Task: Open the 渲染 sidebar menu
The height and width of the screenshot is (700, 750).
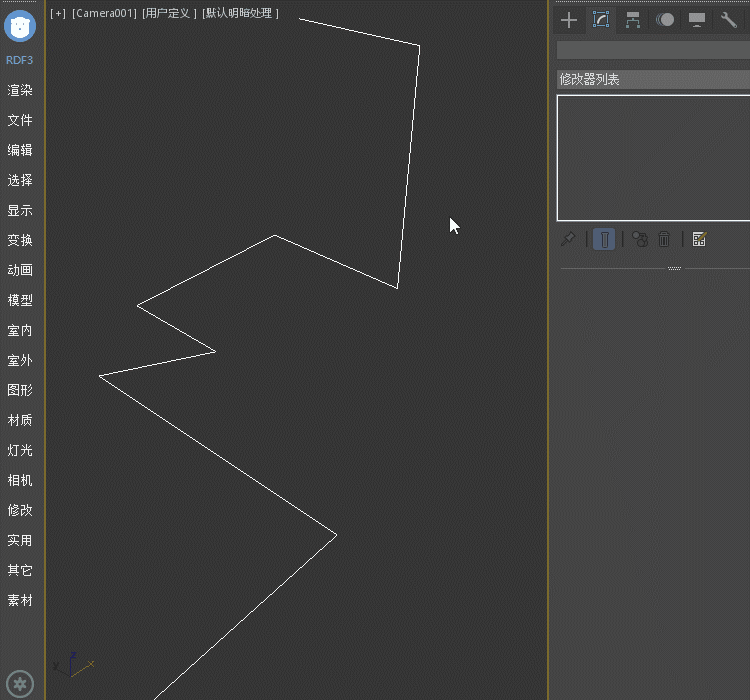Action: pyautogui.click(x=20, y=90)
